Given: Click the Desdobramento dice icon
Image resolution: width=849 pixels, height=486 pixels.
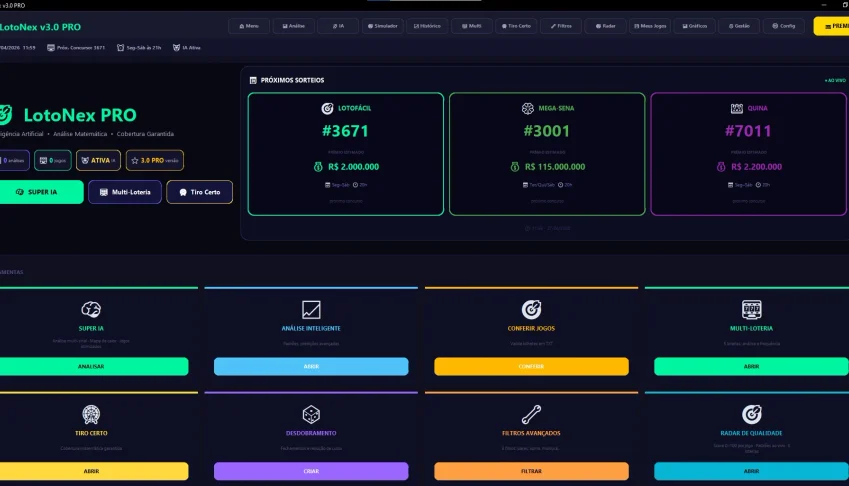Looking at the screenshot, I should click(x=311, y=415).
